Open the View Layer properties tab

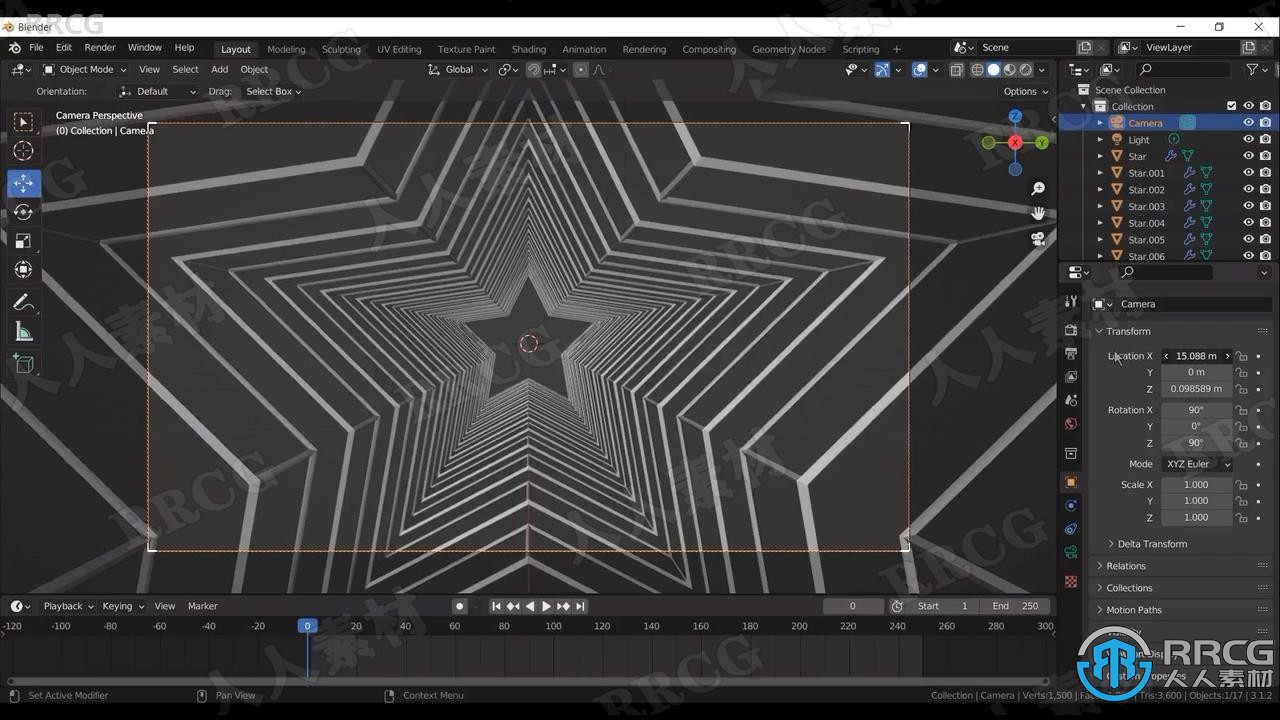(x=1071, y=377)
